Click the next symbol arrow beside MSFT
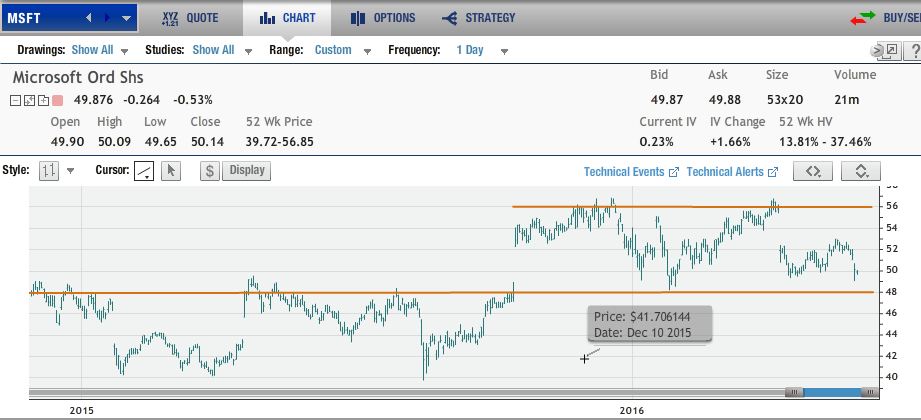The height and width of the screenshot is (420, 921). pyautogui.click(x=107, y=18)
